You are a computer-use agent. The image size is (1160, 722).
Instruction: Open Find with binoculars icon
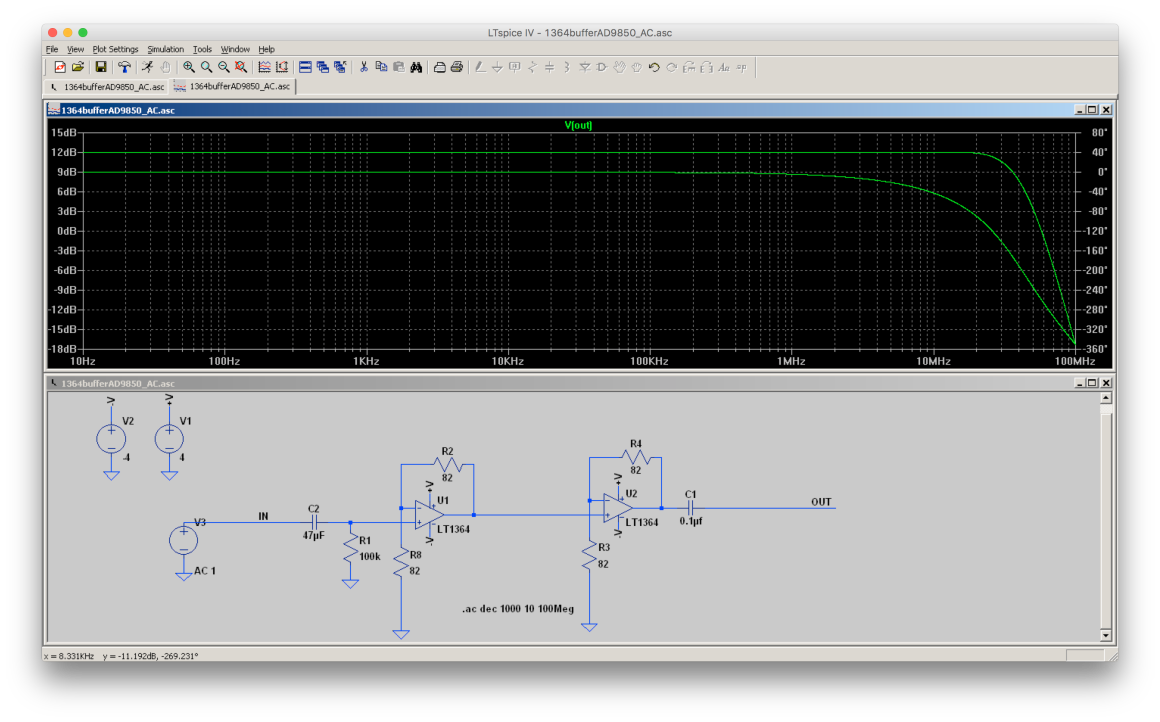coord(417,67)
